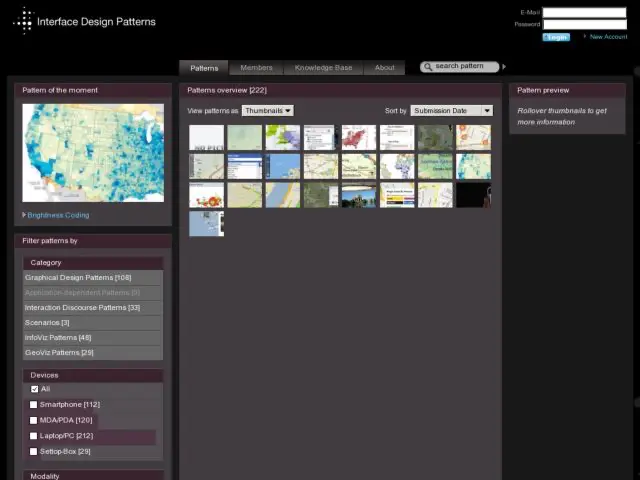
Task: Open the mostly black thumbnail
Action: (473, 195)
